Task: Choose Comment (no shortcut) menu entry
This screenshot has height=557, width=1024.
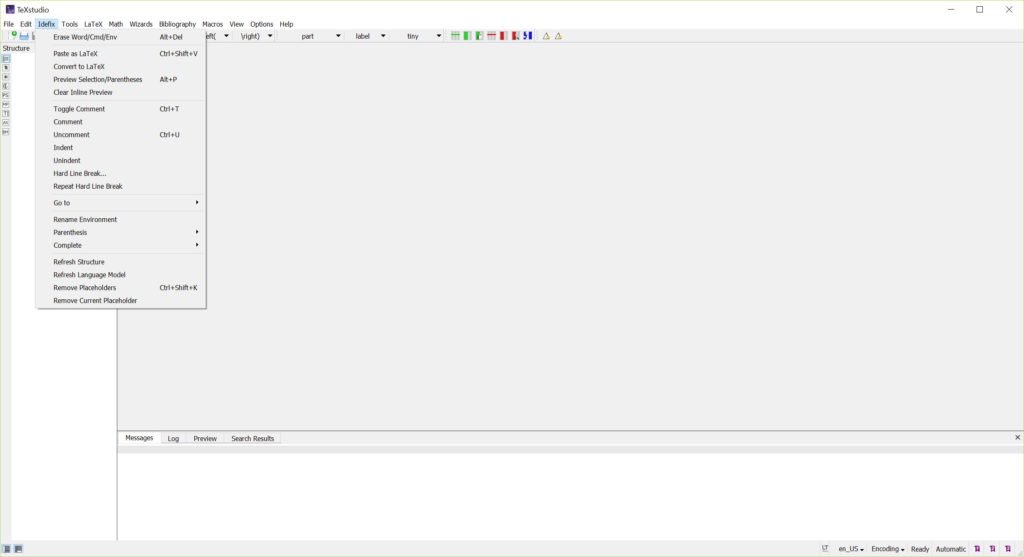Action: [121, 121]
